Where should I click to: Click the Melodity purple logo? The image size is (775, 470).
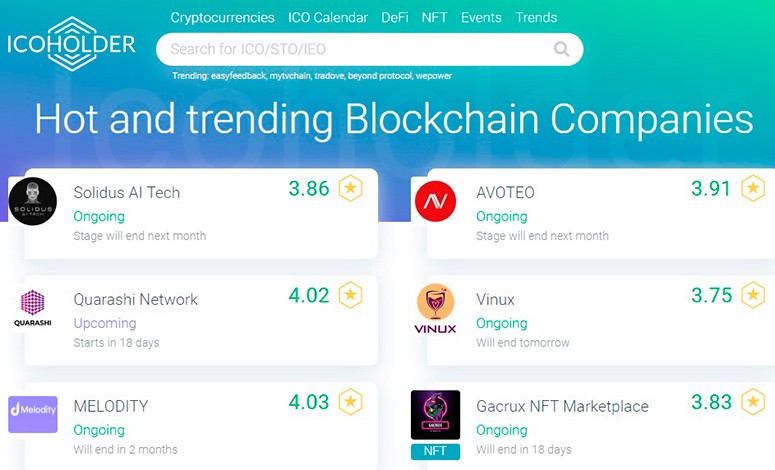33,413
